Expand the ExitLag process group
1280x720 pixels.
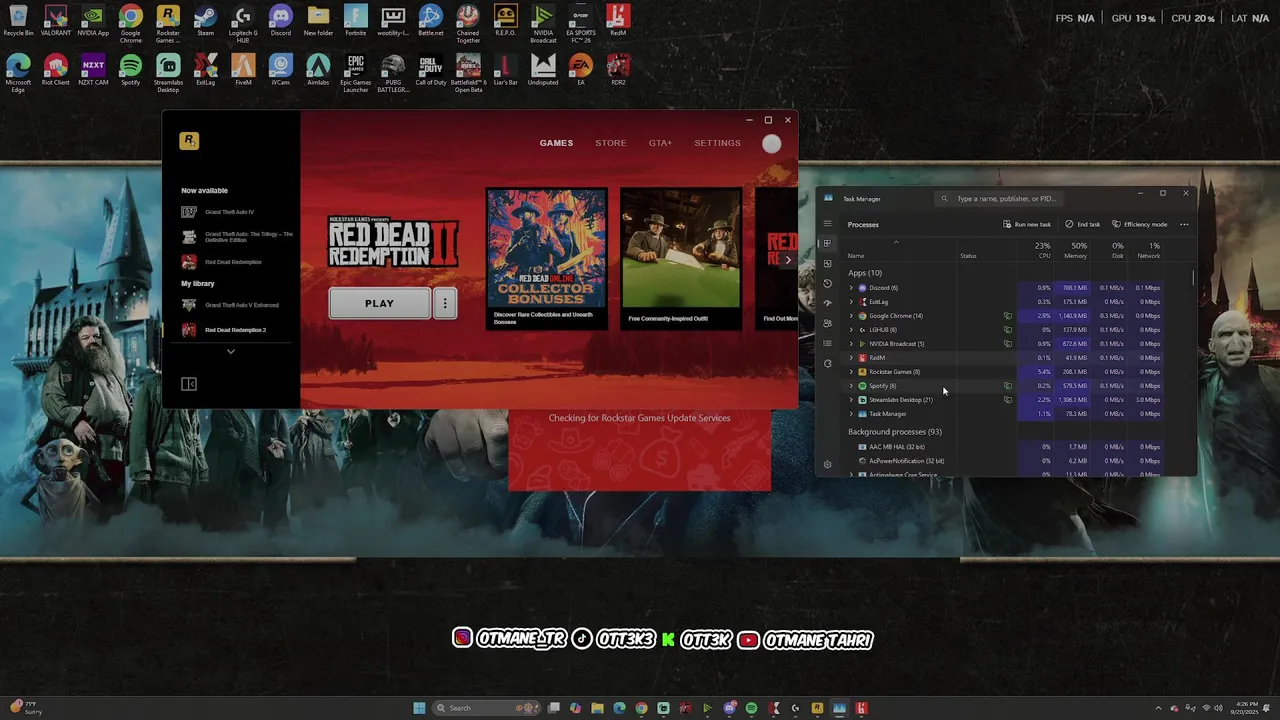(x=851, y=302)
